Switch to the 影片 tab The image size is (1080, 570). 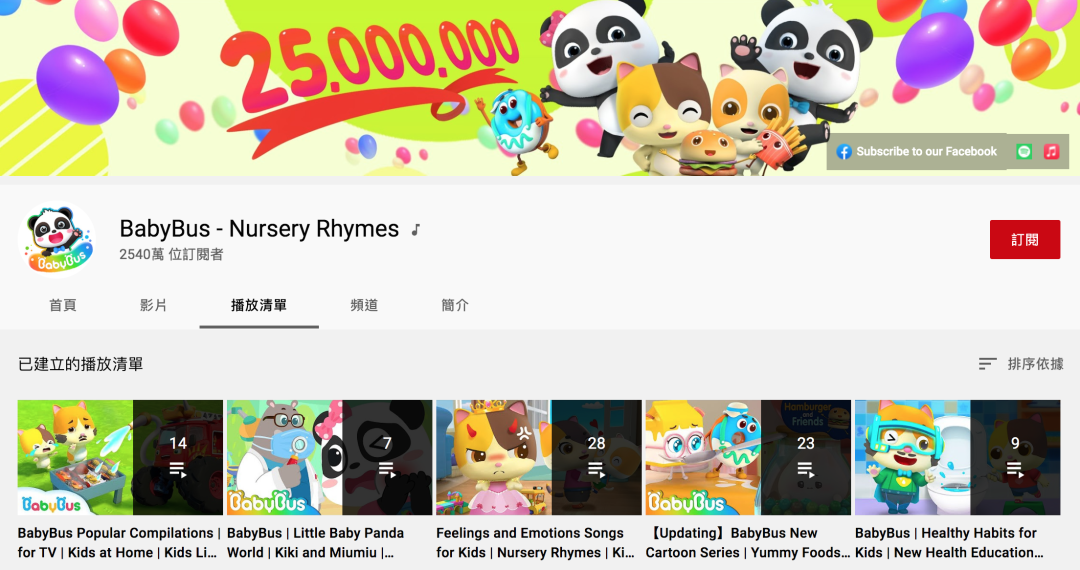(154, 305)
